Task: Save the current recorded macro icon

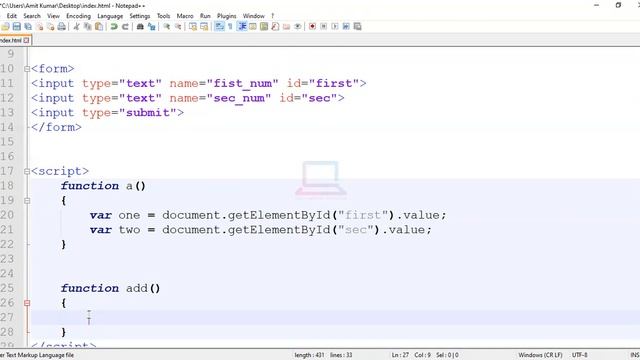Action: [x=358, y=27]
